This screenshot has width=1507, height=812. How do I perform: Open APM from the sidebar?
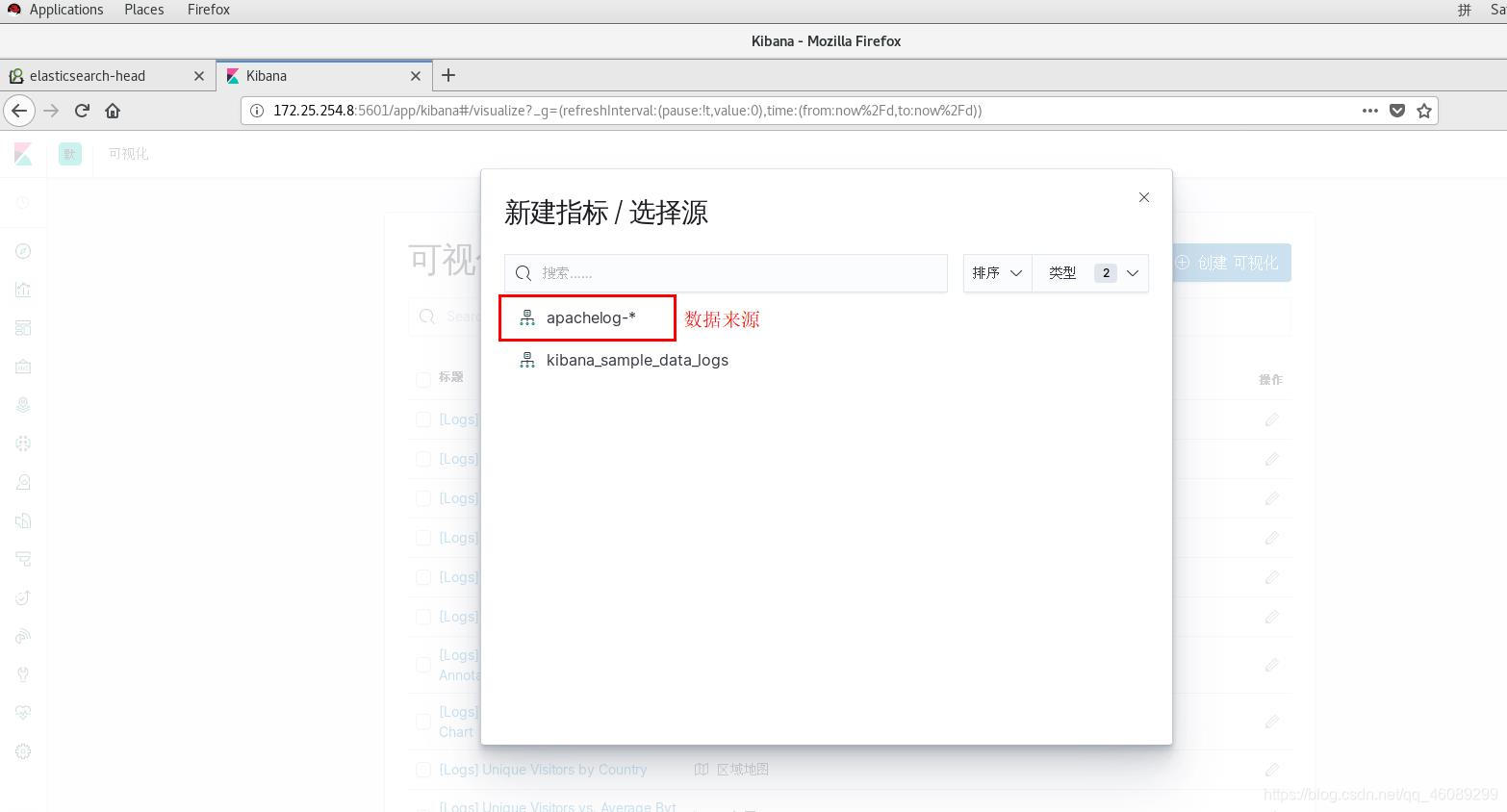23,559
